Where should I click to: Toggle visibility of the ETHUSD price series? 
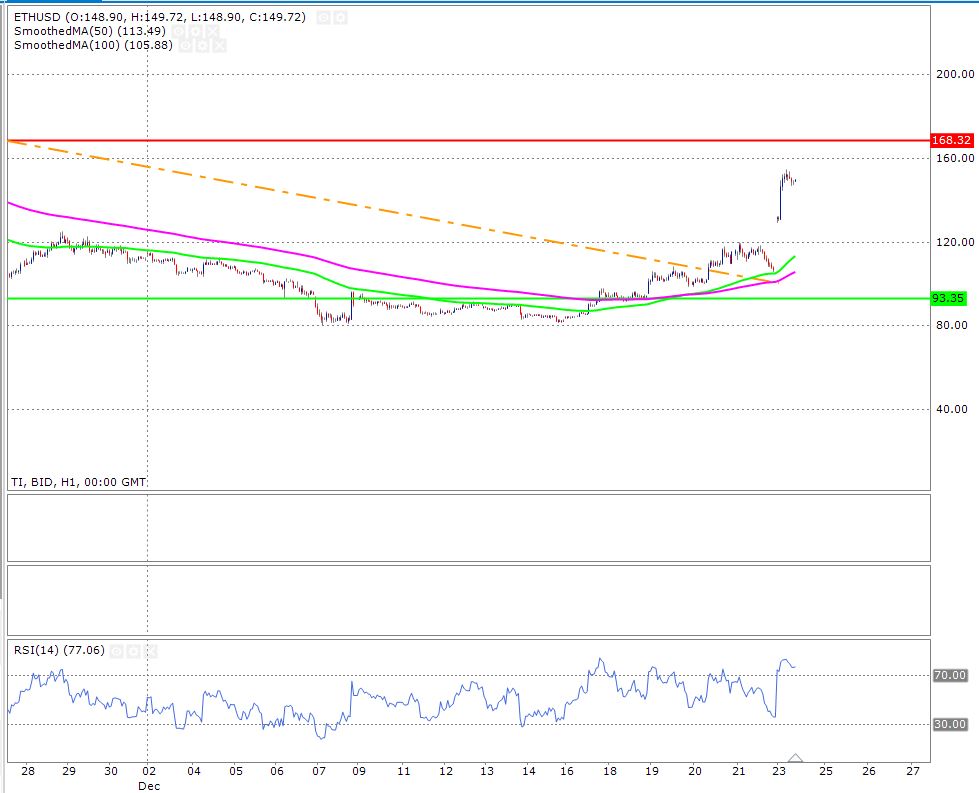click(x=323, y=18)
